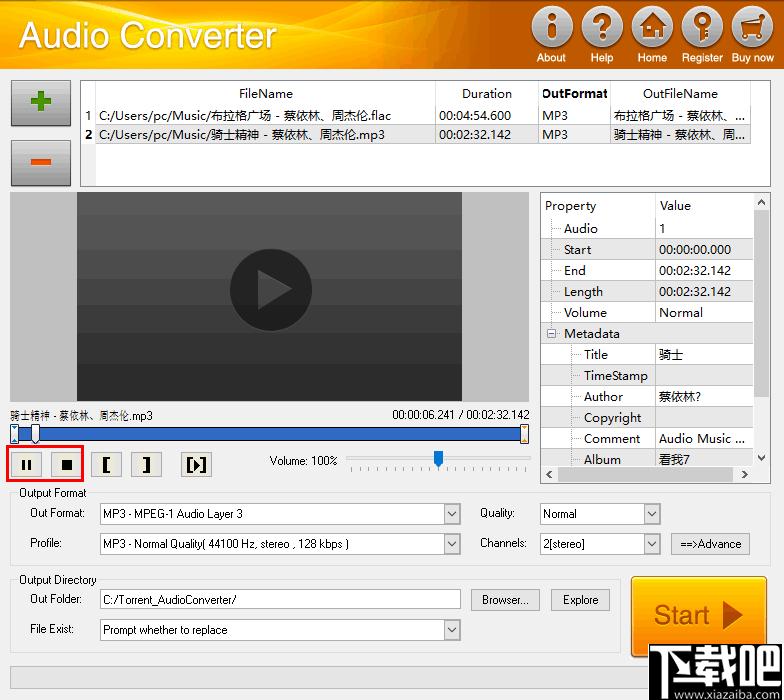Screen dimensions: 784x700
Task: Open the File Exist dropdown
Action: (x=452, y=630)
